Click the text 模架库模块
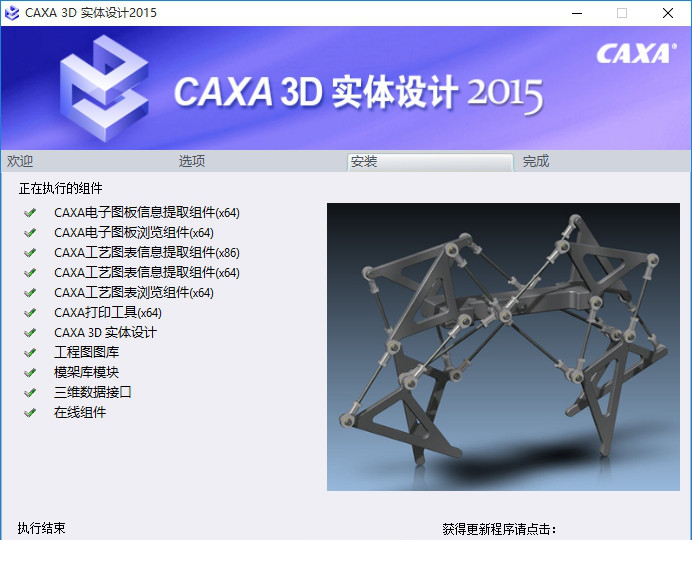The width and height of the screenshot is (692, 561). click(86, 373)
